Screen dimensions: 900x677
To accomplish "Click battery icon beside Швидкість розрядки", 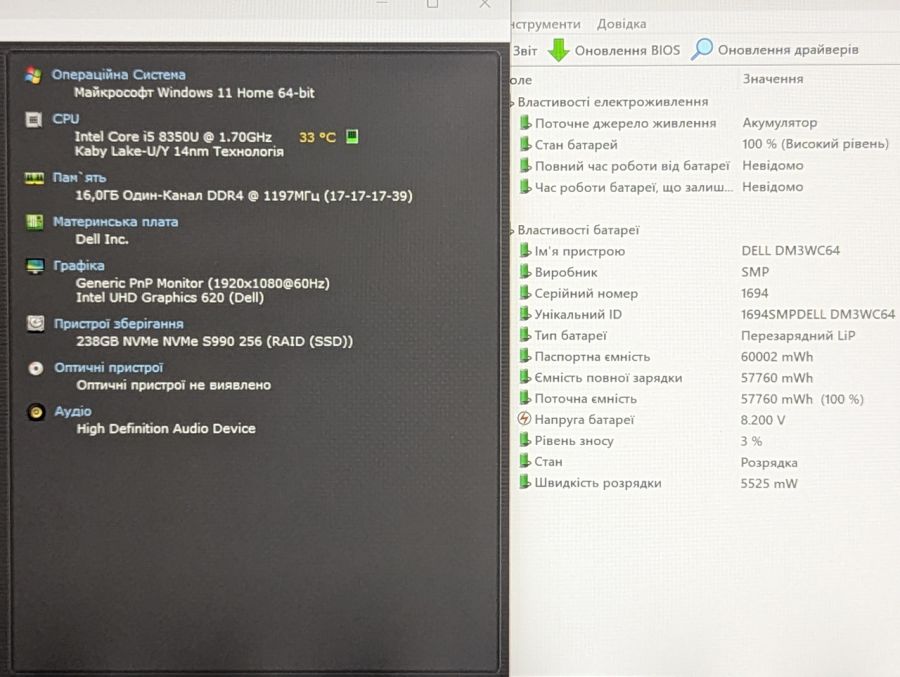I will [525, 482].
